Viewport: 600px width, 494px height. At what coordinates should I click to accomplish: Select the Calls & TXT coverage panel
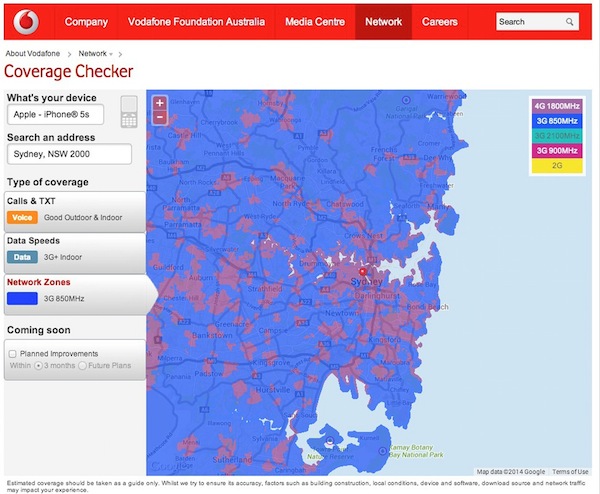(75, 212)
